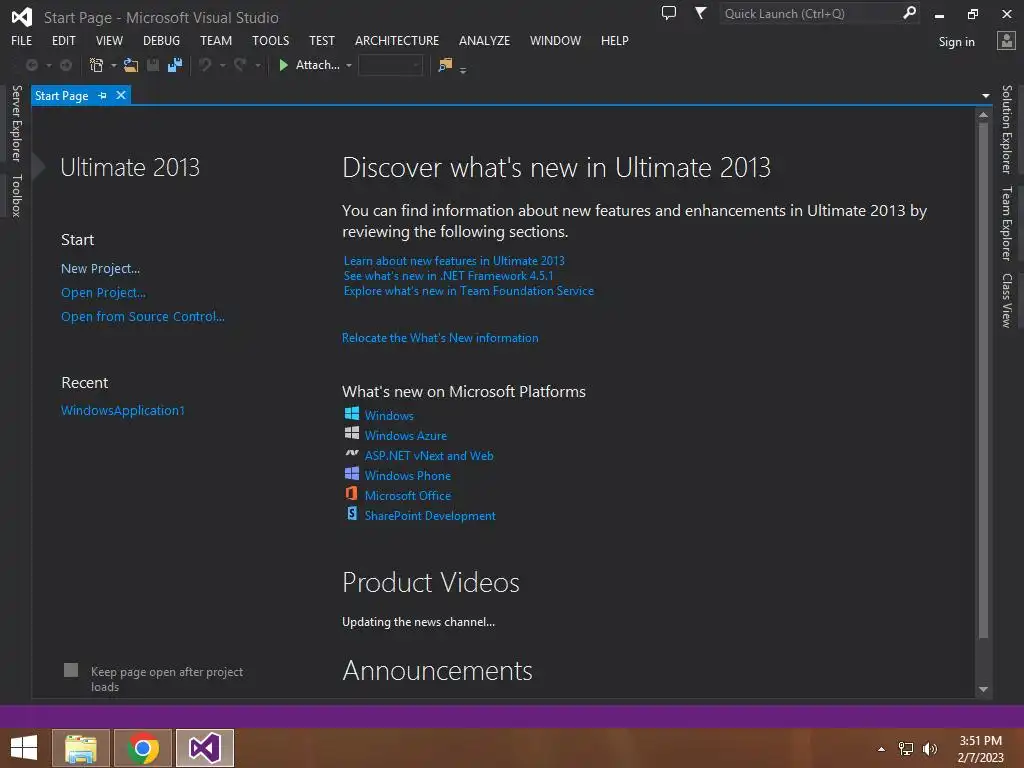
Task: Open the ANALYZE menu
Action: pyautogui.click(x=484, y=40)
